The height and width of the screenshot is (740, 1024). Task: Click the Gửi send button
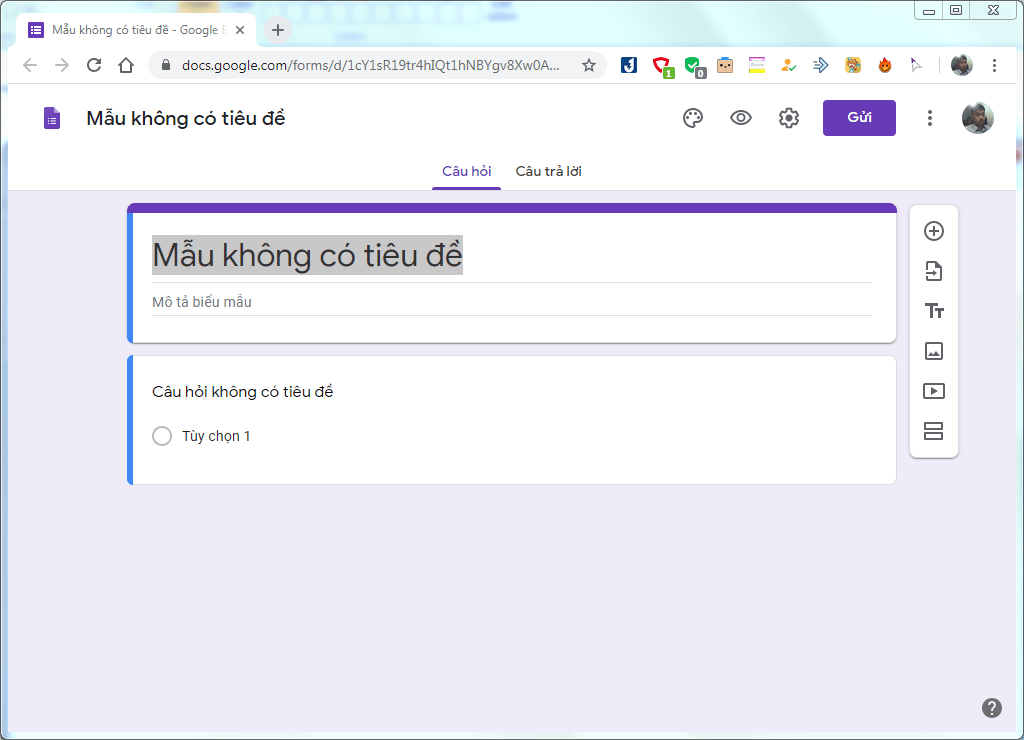point(859,118)
